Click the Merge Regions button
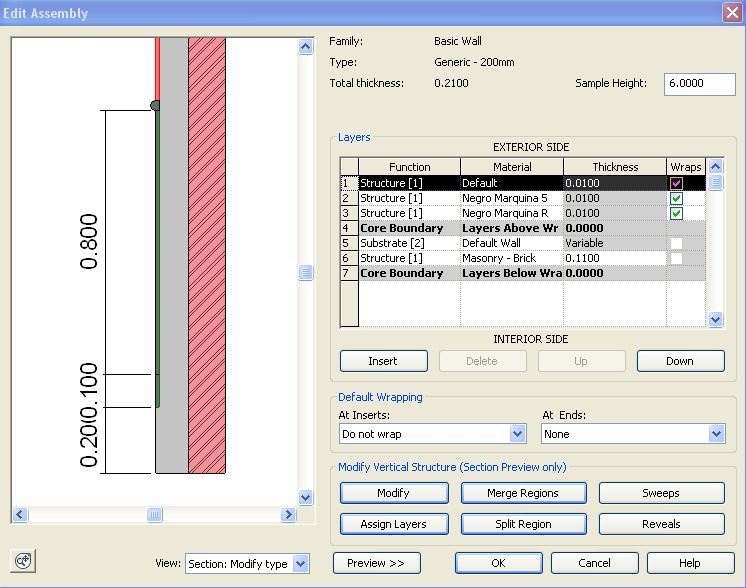The height and width of the screenshot is (588, 746). pos(522,493)
